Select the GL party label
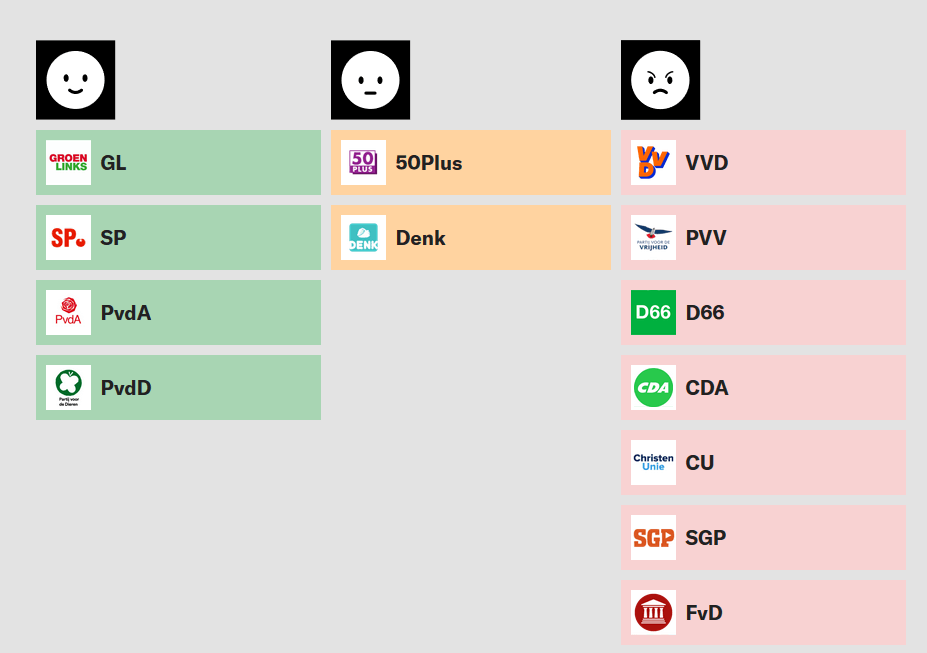927x653 pixels. pyautogui.click(x=114, y=163)
